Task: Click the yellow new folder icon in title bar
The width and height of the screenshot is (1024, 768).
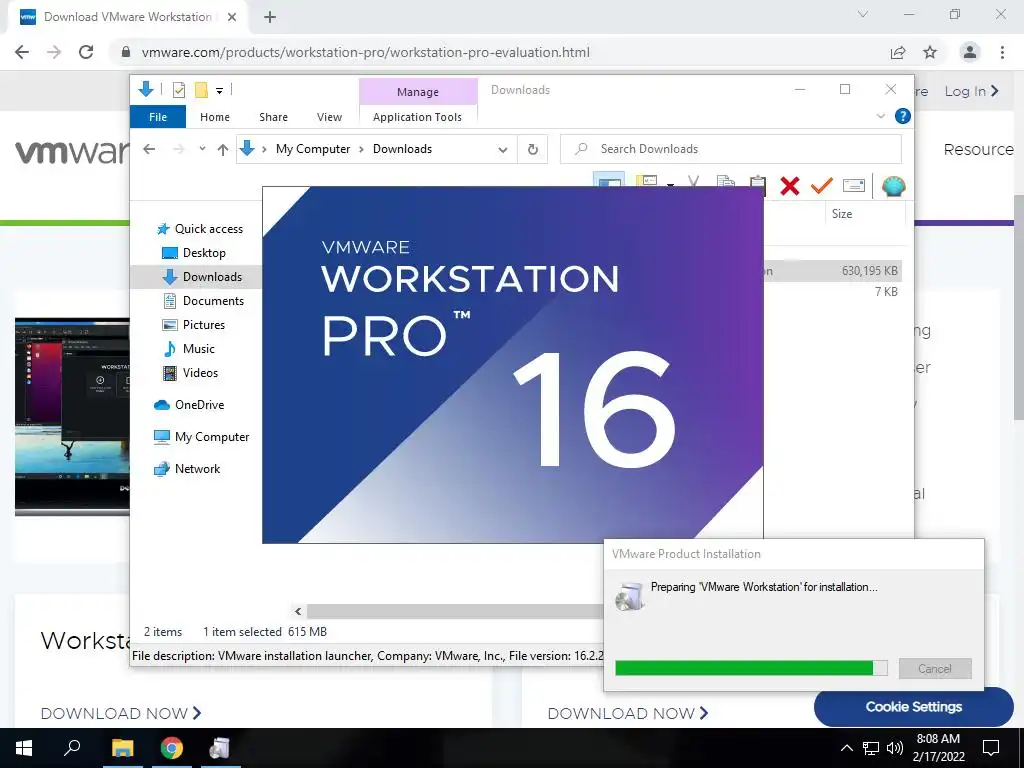Action: pos(201,90)
